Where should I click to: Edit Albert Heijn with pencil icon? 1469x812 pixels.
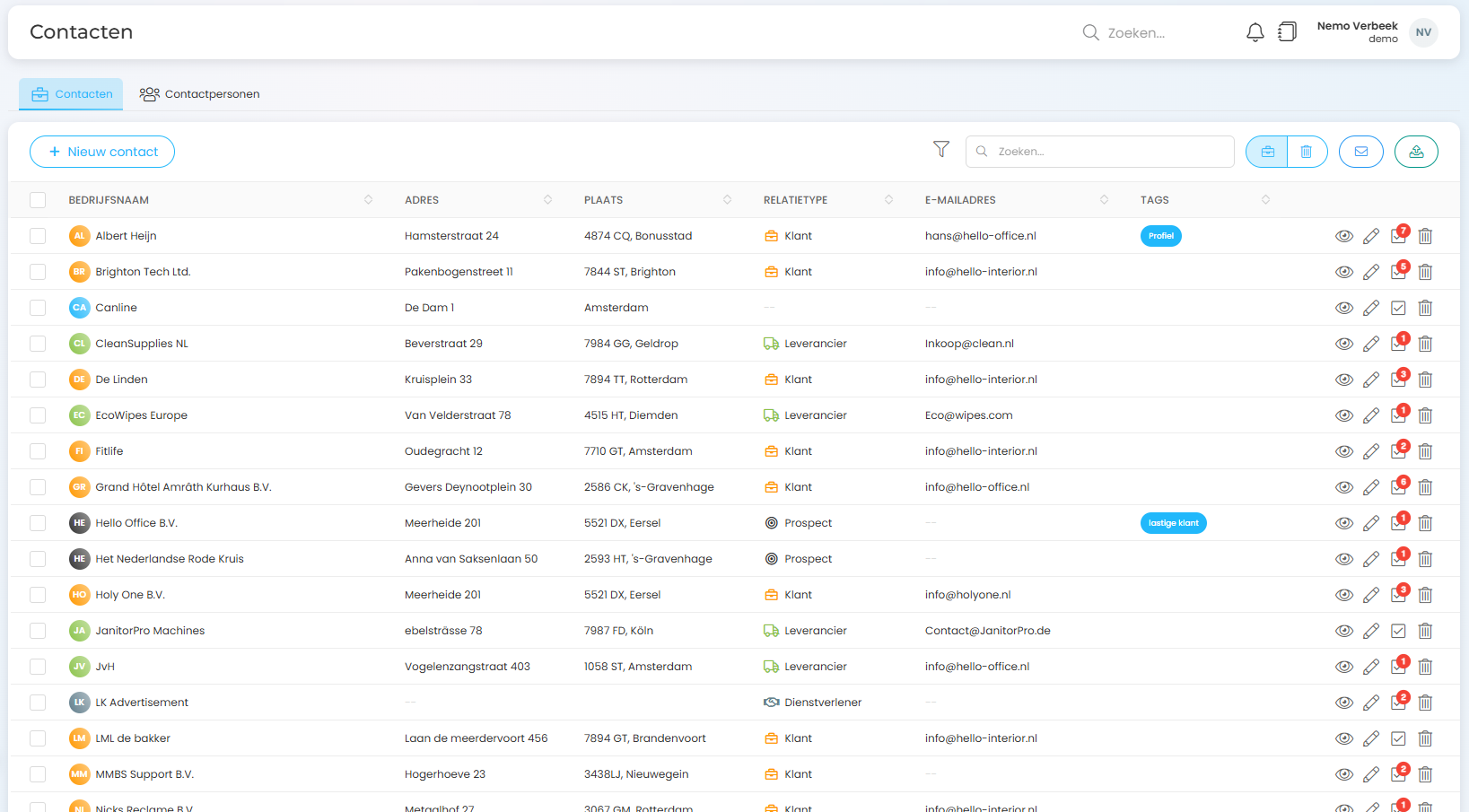tap(1370, 236)
